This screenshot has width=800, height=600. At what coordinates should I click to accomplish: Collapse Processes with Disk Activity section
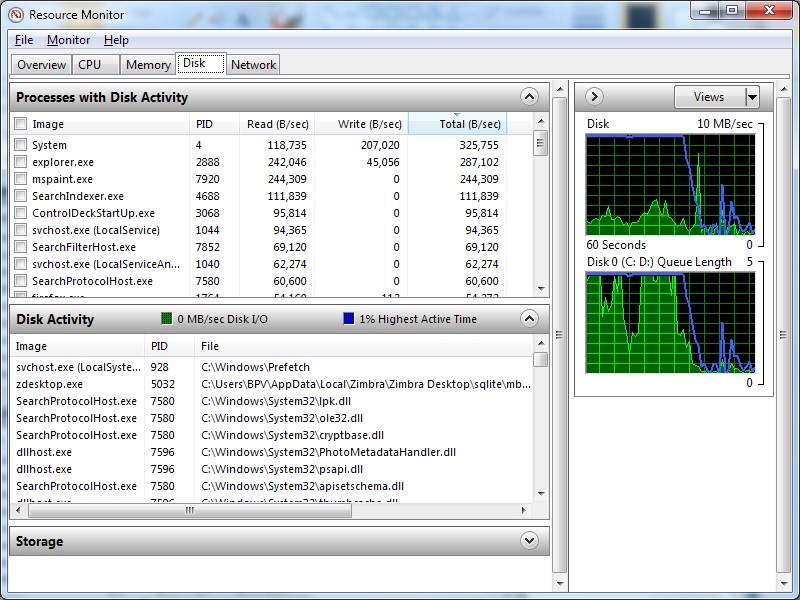(x=529, y=96)
